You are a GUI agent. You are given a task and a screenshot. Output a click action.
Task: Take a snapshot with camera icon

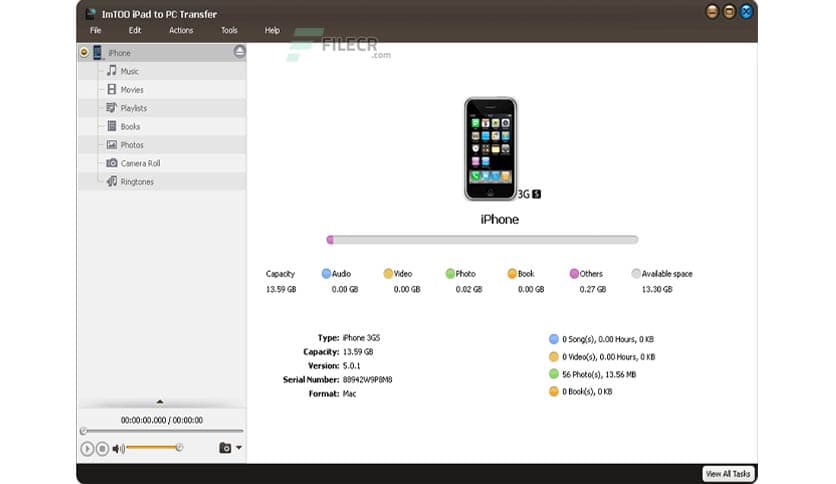225,448
